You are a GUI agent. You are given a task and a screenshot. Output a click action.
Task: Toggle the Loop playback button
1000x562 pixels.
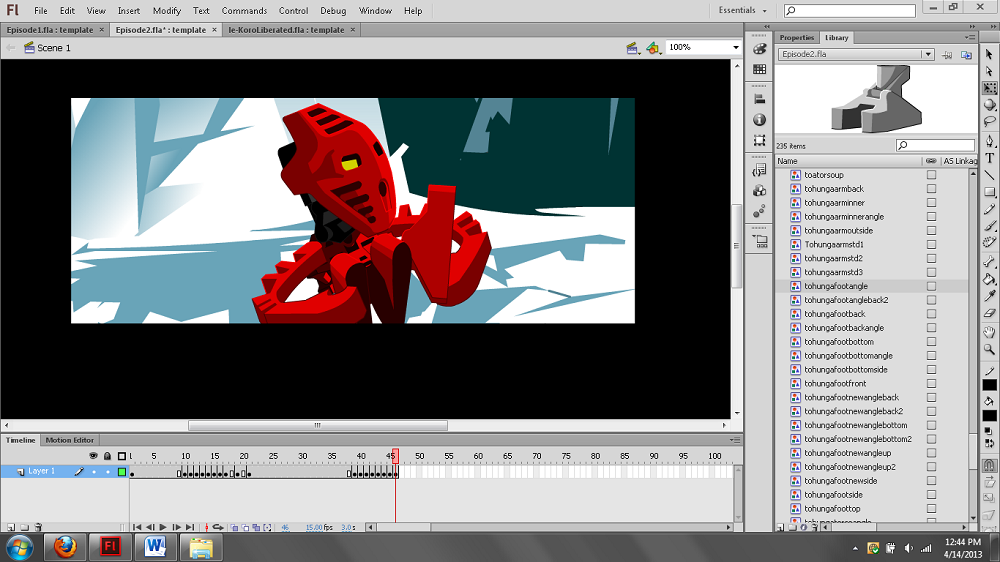[218, 528]
